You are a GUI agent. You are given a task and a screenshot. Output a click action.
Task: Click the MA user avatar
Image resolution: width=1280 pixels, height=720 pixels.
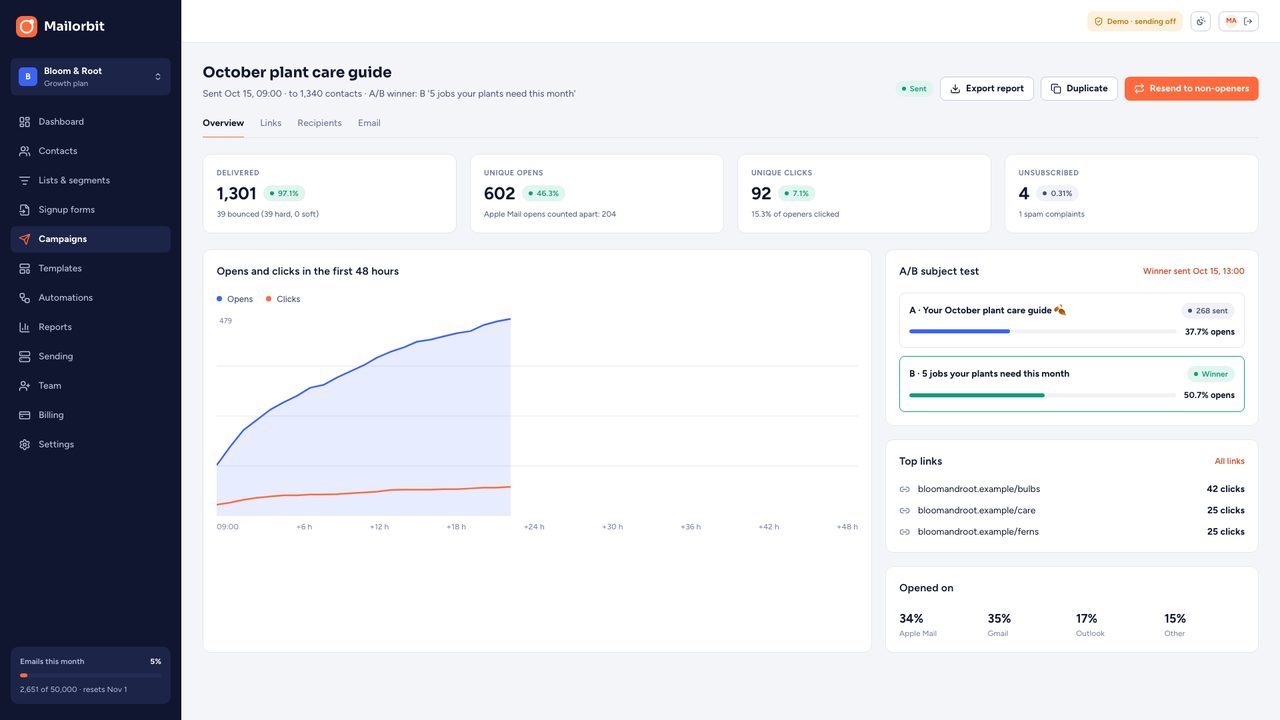[1231, 21]
